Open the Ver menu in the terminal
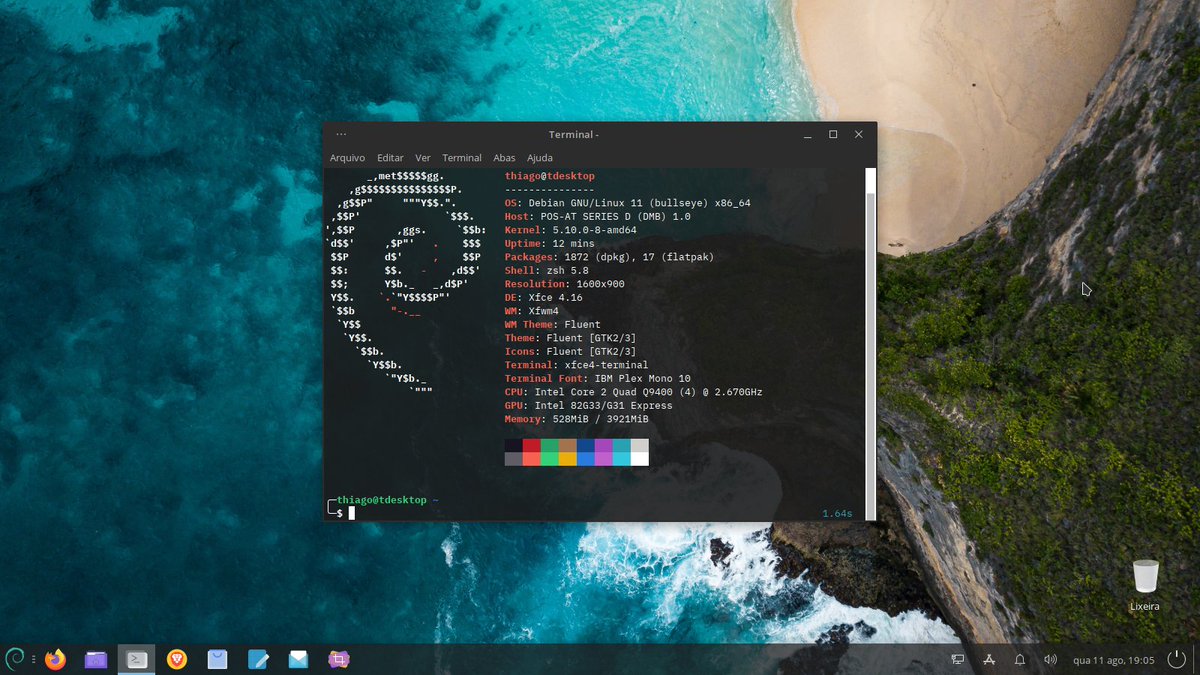Image resolution: width=1200 pixels, height=675 pixels. point(422,157)
